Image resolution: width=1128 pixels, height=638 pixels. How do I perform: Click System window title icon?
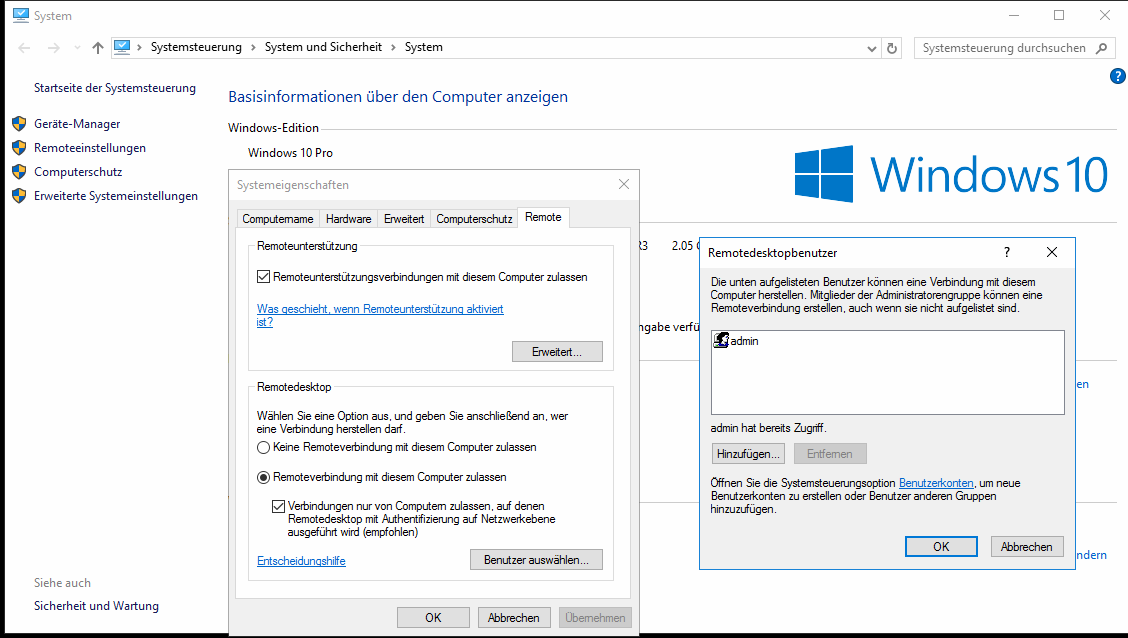click(21, 15)
